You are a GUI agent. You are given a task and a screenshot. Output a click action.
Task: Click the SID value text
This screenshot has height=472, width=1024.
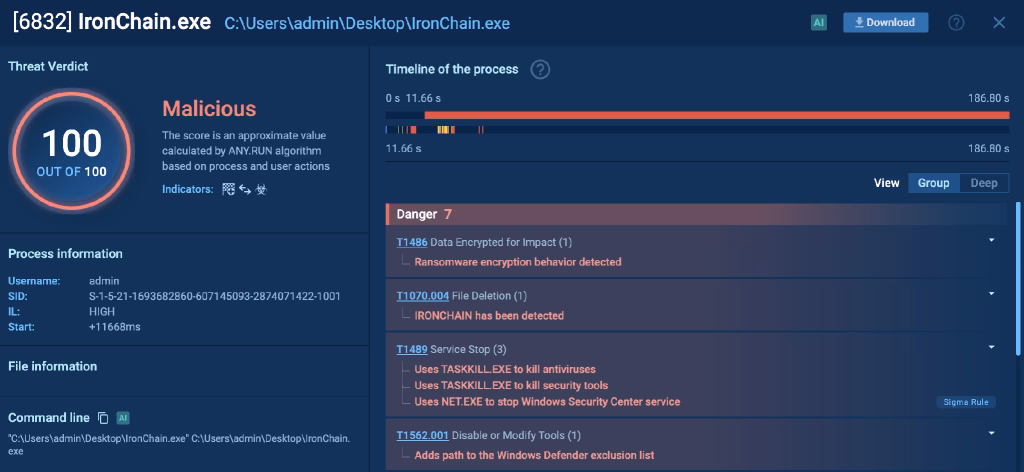215,296
